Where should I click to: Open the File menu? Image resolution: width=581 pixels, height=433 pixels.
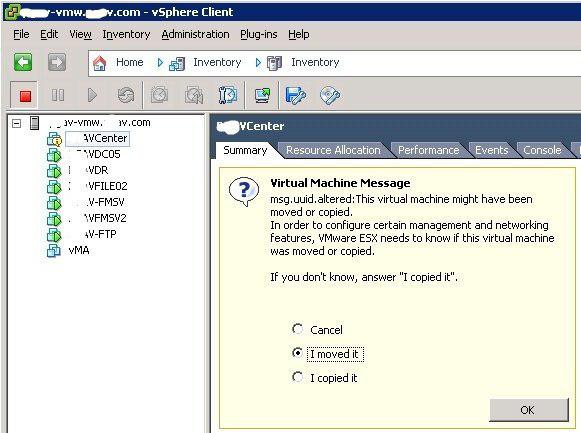(x=21, y=34)
